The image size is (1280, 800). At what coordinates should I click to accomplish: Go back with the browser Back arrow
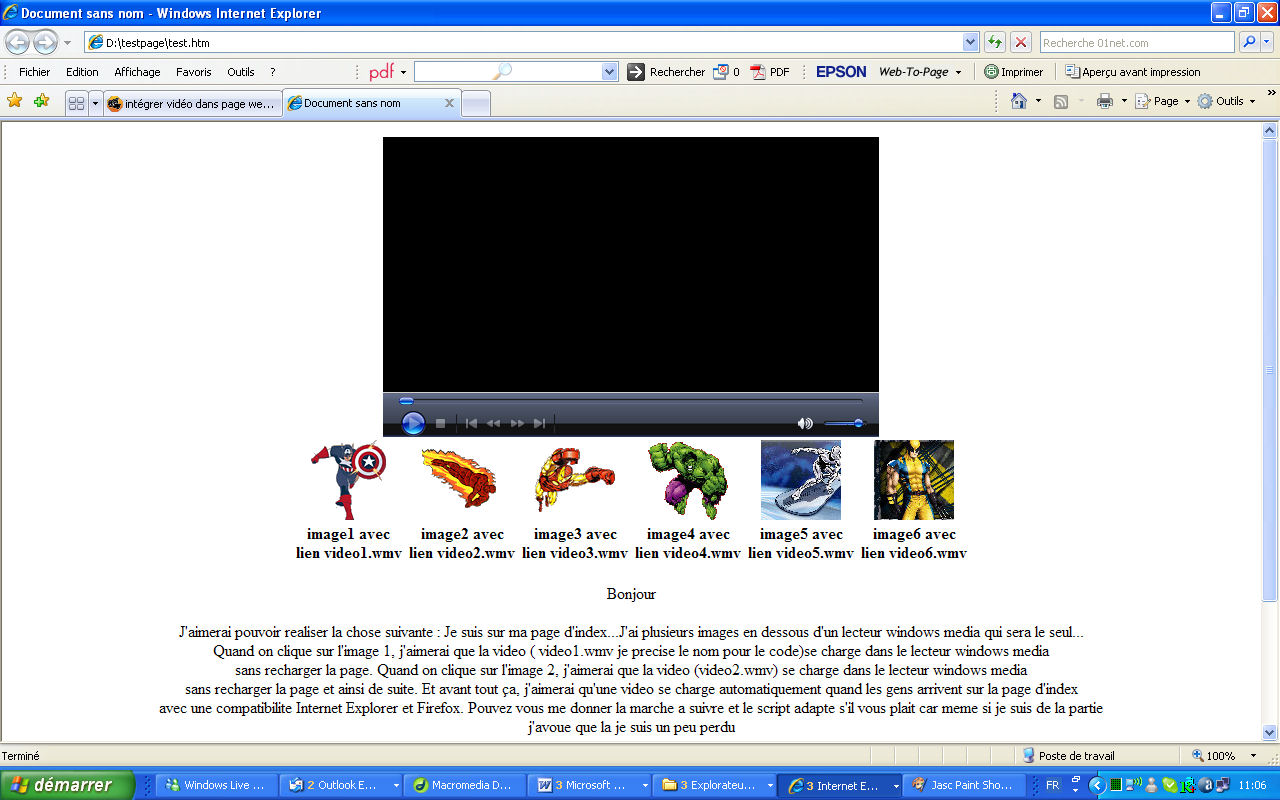pyautogui.click(x=18, y=42)
